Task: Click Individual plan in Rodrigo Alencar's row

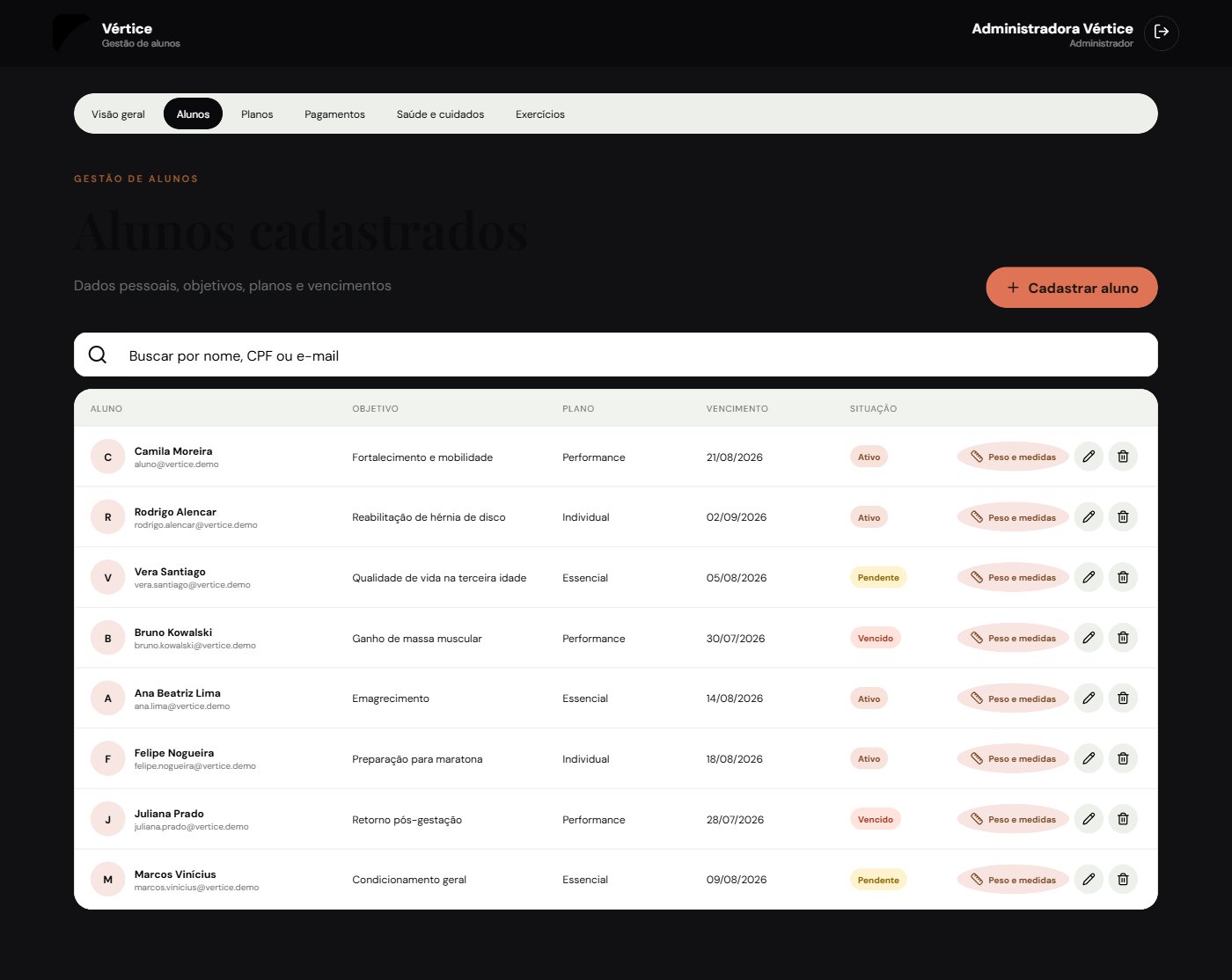Action: pyautogui.click(x=585, y=517)
